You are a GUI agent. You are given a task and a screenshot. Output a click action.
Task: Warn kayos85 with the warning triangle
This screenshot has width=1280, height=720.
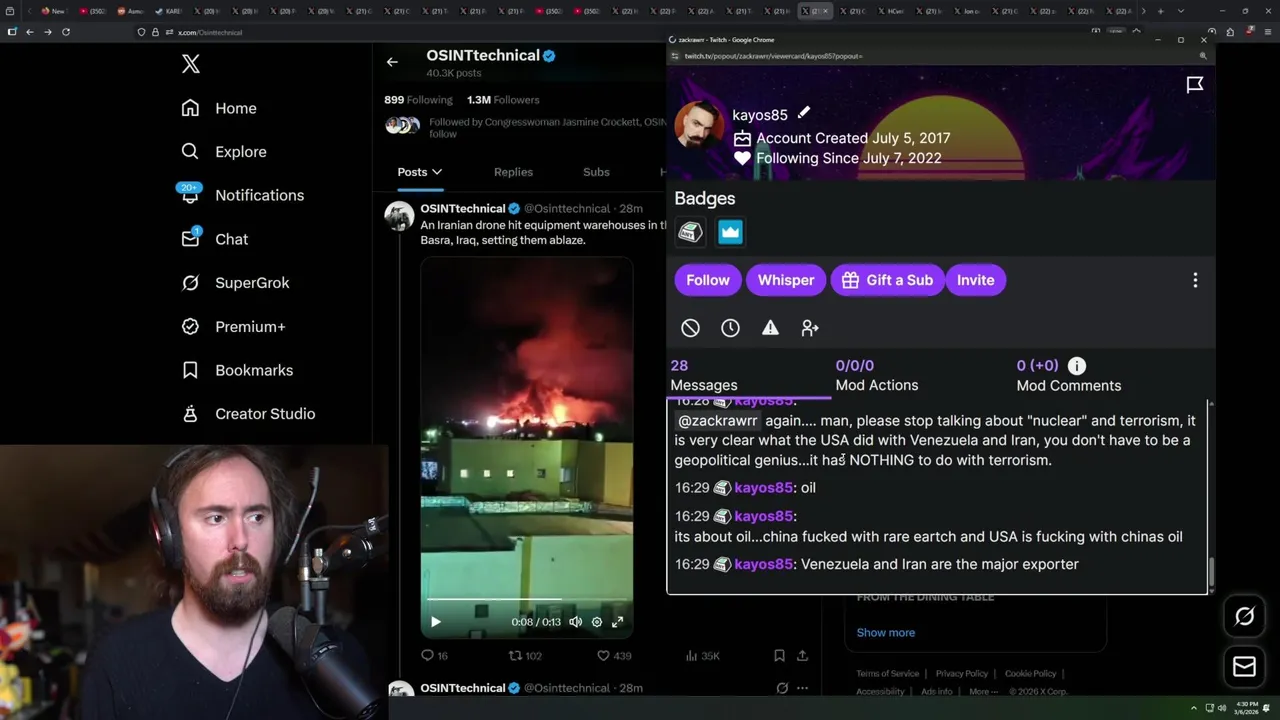[770, 328]
